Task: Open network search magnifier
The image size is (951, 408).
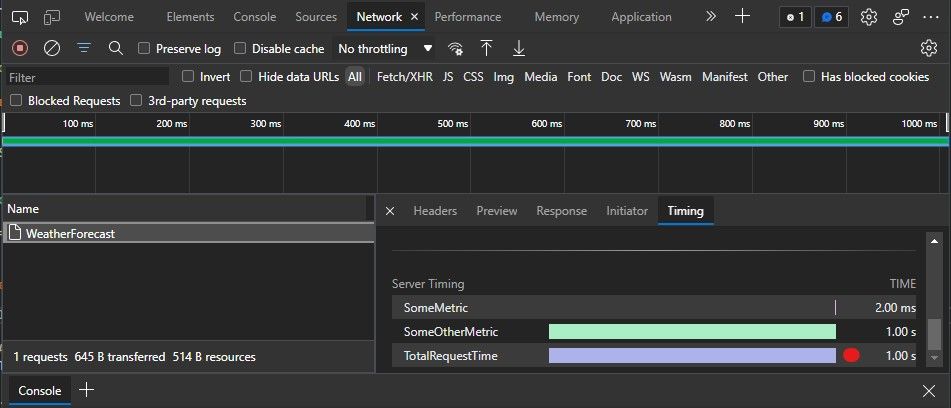Action: click(x=115, y=48)
